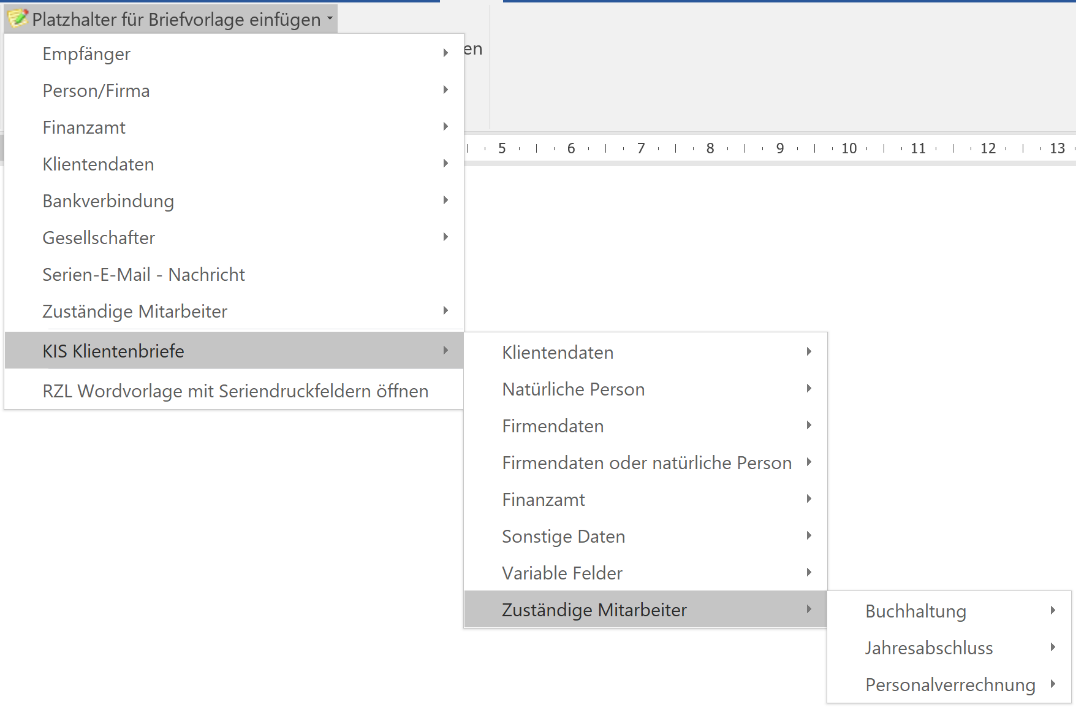
Task: Open Finanzamt in the first menu
Action: click(x=84, y=128)
